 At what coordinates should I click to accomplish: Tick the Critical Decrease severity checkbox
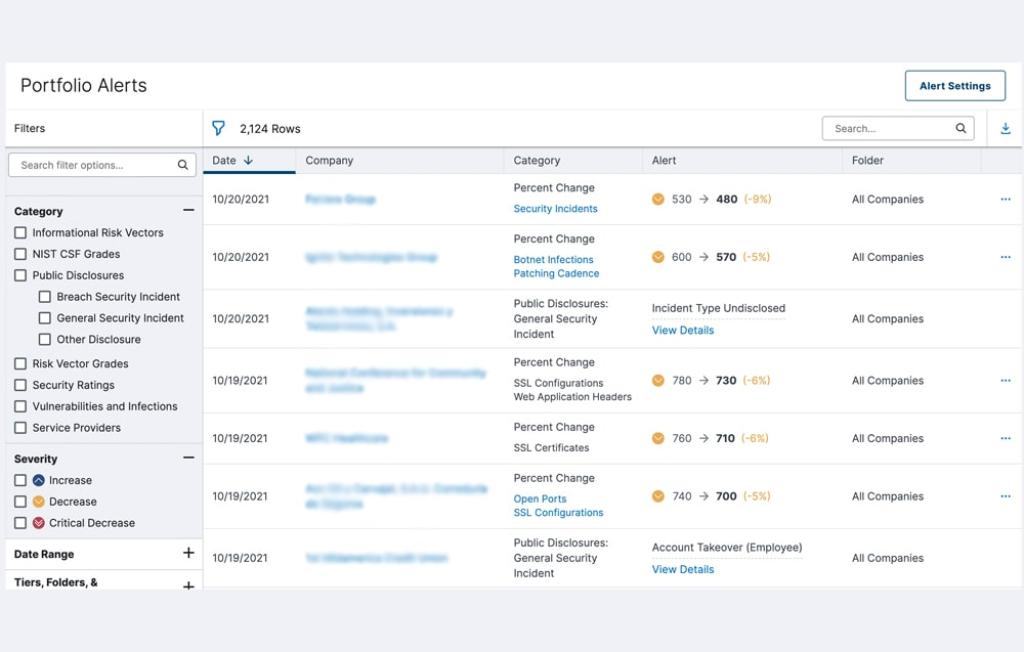coord(21,523)
